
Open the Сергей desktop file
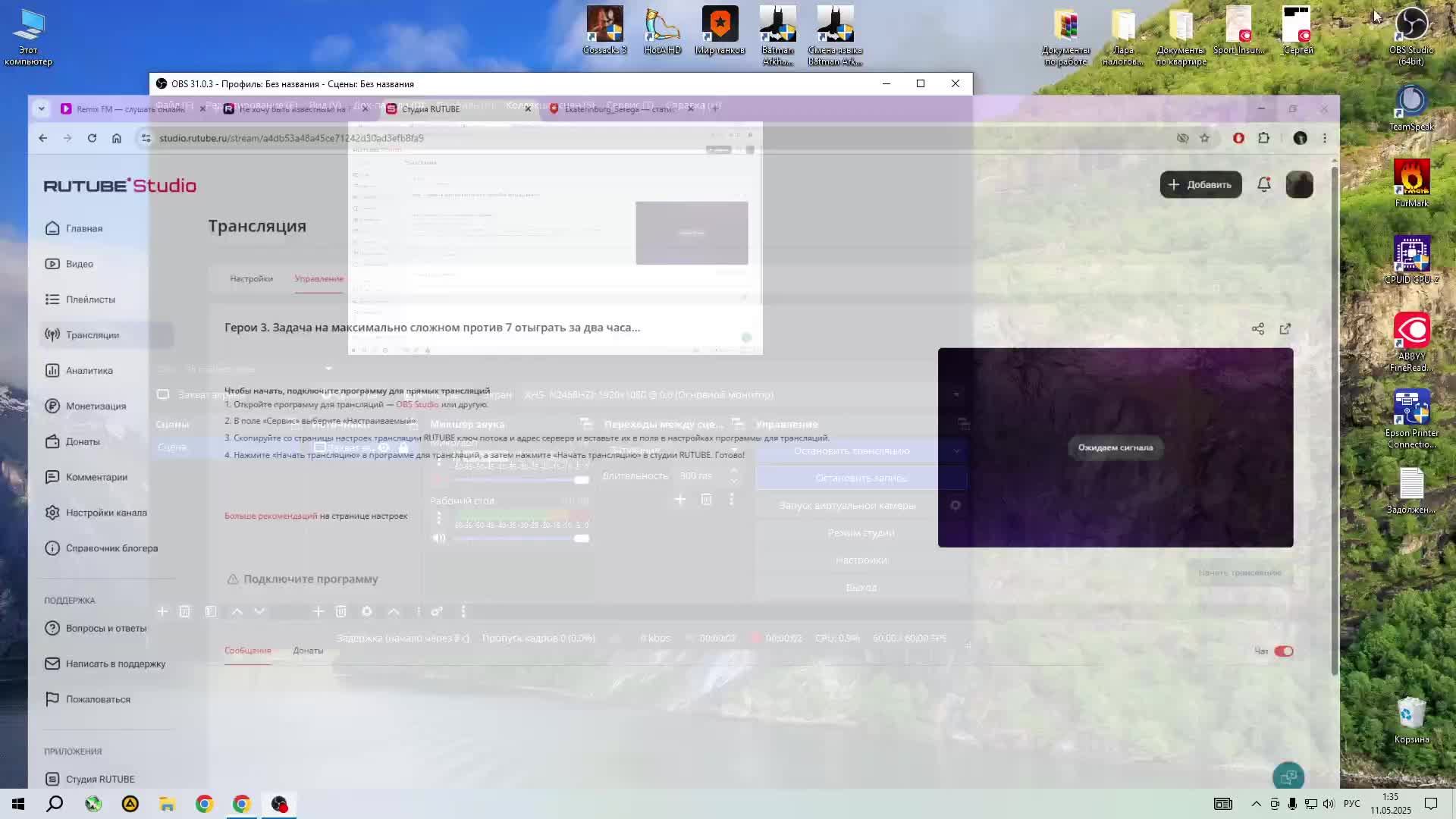1298,30
